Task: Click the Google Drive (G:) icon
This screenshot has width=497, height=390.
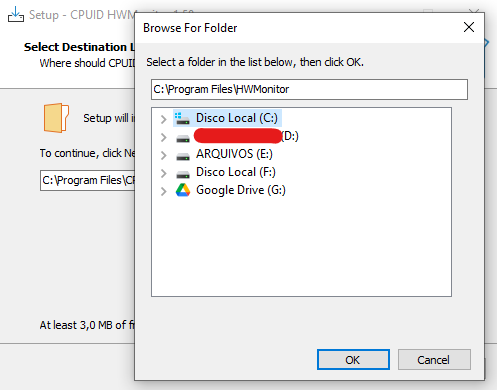Action: (183, 190)
